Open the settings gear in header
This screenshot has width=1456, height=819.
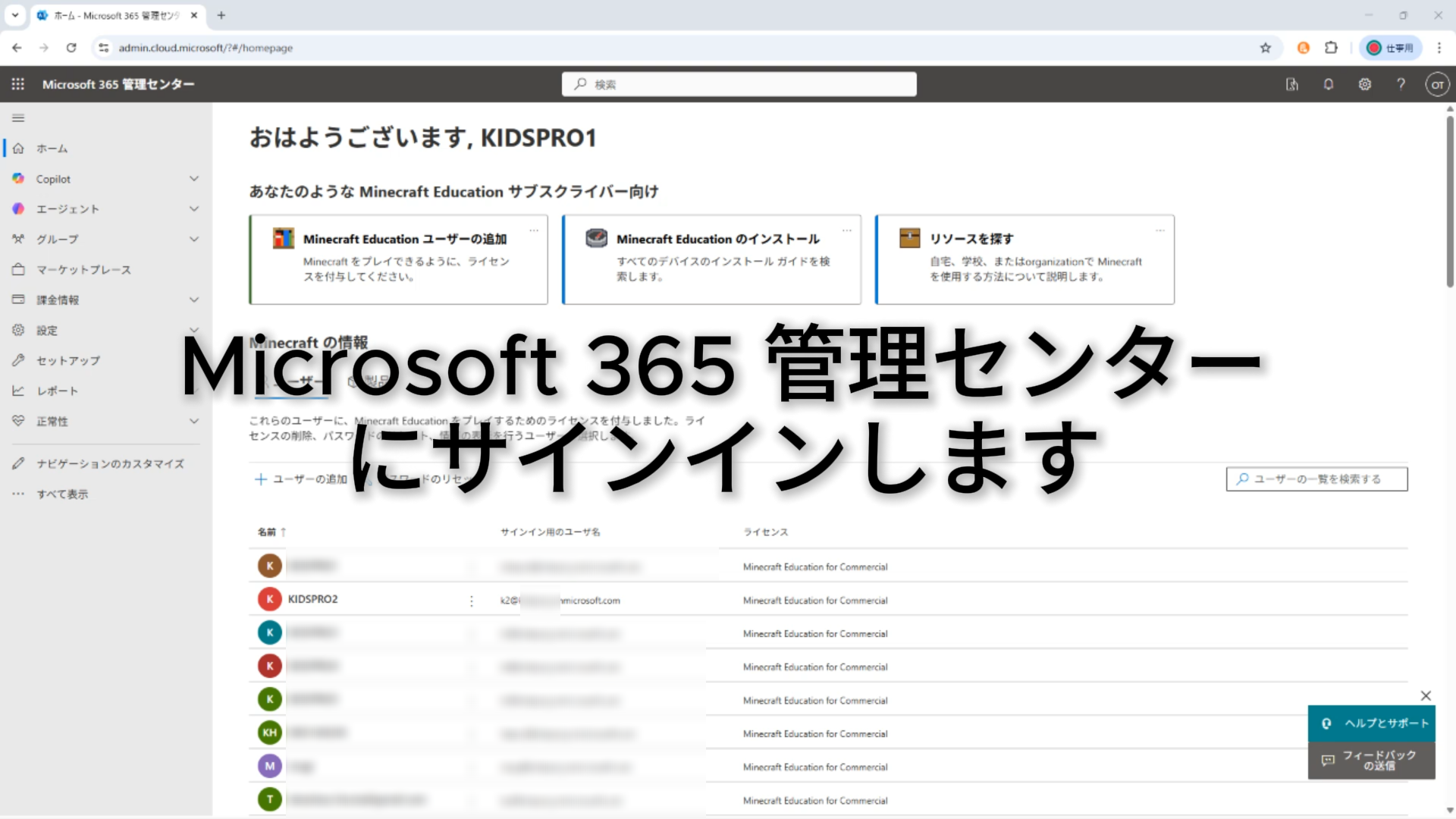1365,84
